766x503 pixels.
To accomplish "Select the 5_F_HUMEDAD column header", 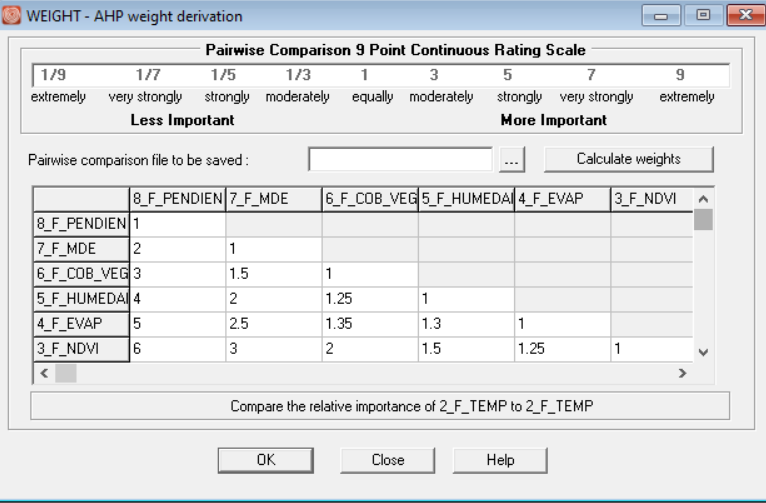I will click(466, 199).
